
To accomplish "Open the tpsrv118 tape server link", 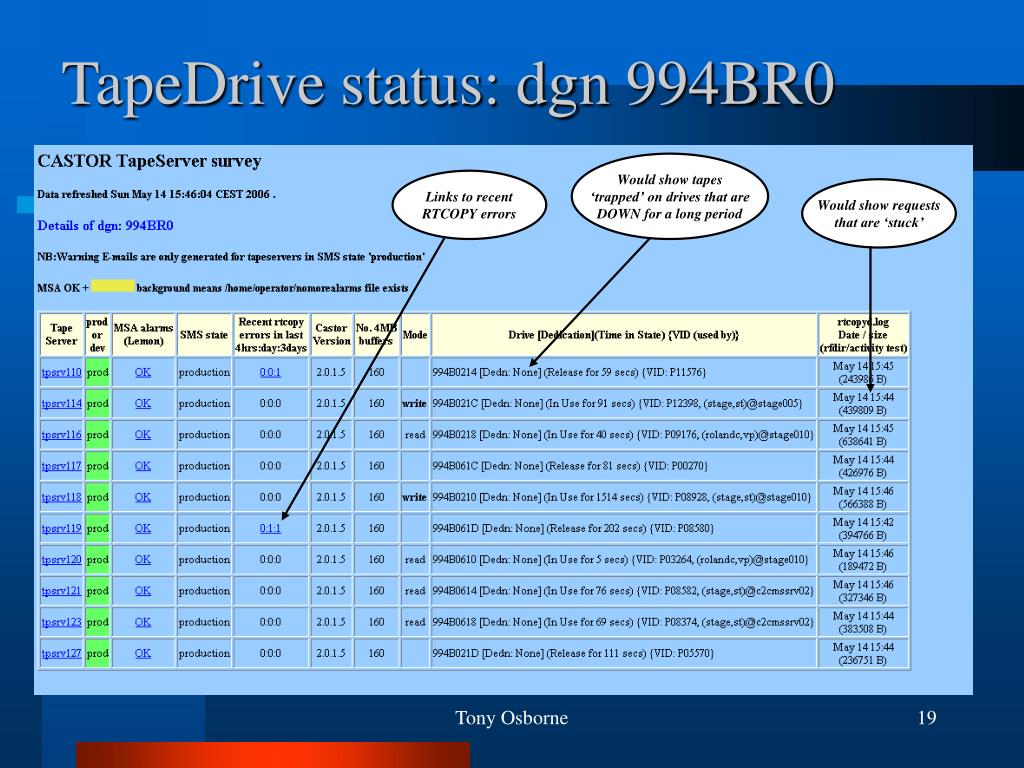I will [x=61, y=497].
